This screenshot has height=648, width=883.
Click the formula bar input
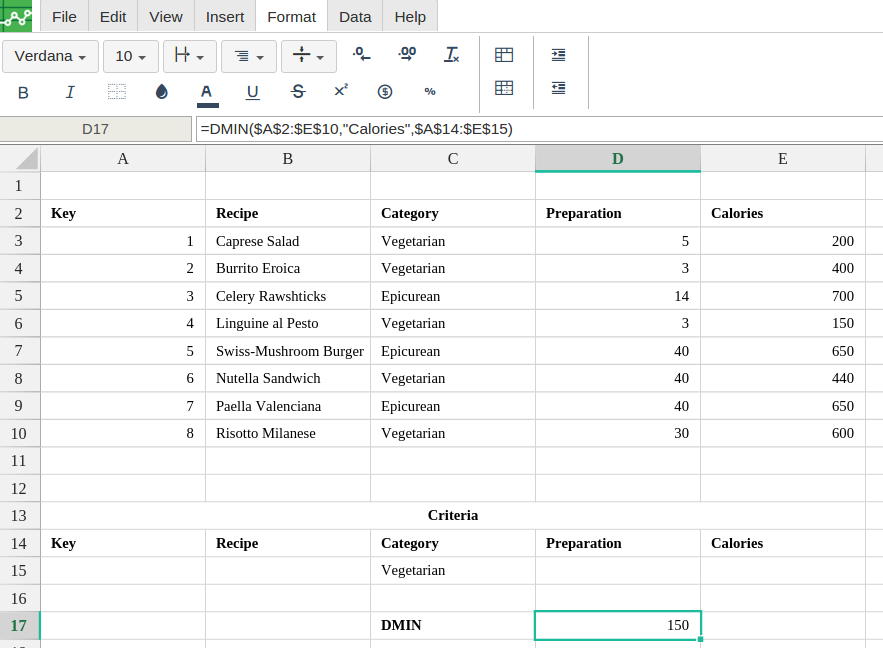point(538,129)
